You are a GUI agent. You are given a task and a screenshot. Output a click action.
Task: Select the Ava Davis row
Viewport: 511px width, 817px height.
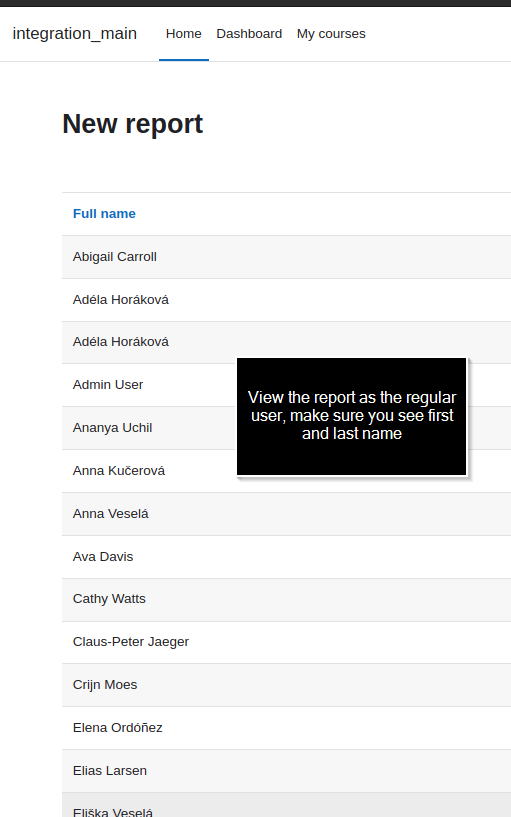[x=286, y=557]
